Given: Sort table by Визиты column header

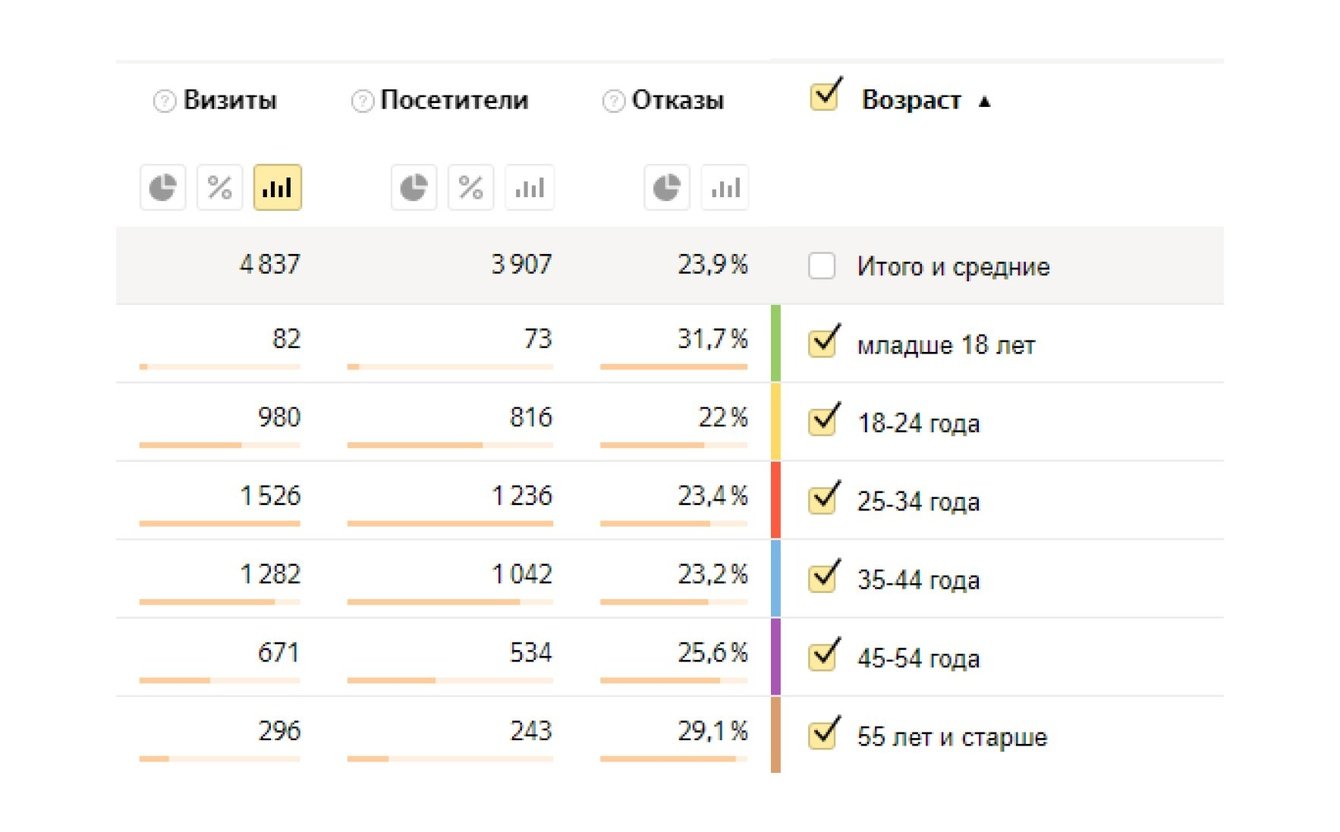Looking at the screenshot, I should click(x=230, y=101).
